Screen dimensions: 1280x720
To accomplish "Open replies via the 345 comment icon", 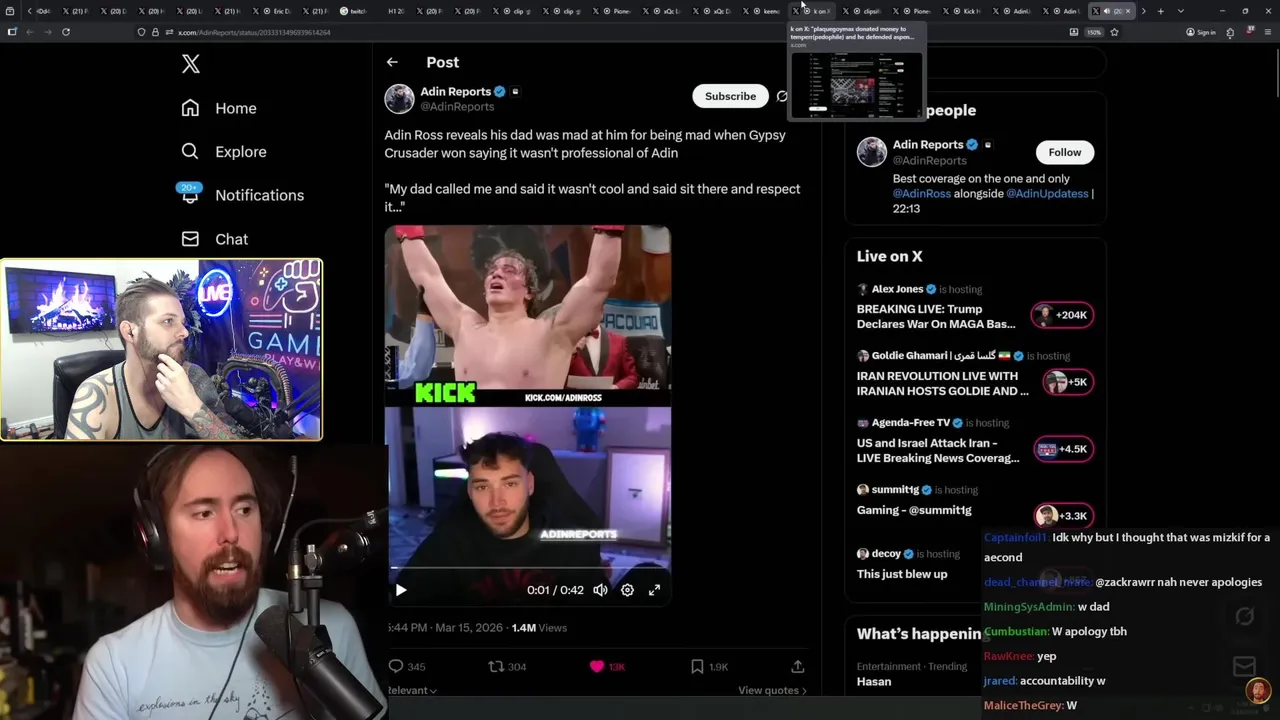I will click(x=396, y=666).
